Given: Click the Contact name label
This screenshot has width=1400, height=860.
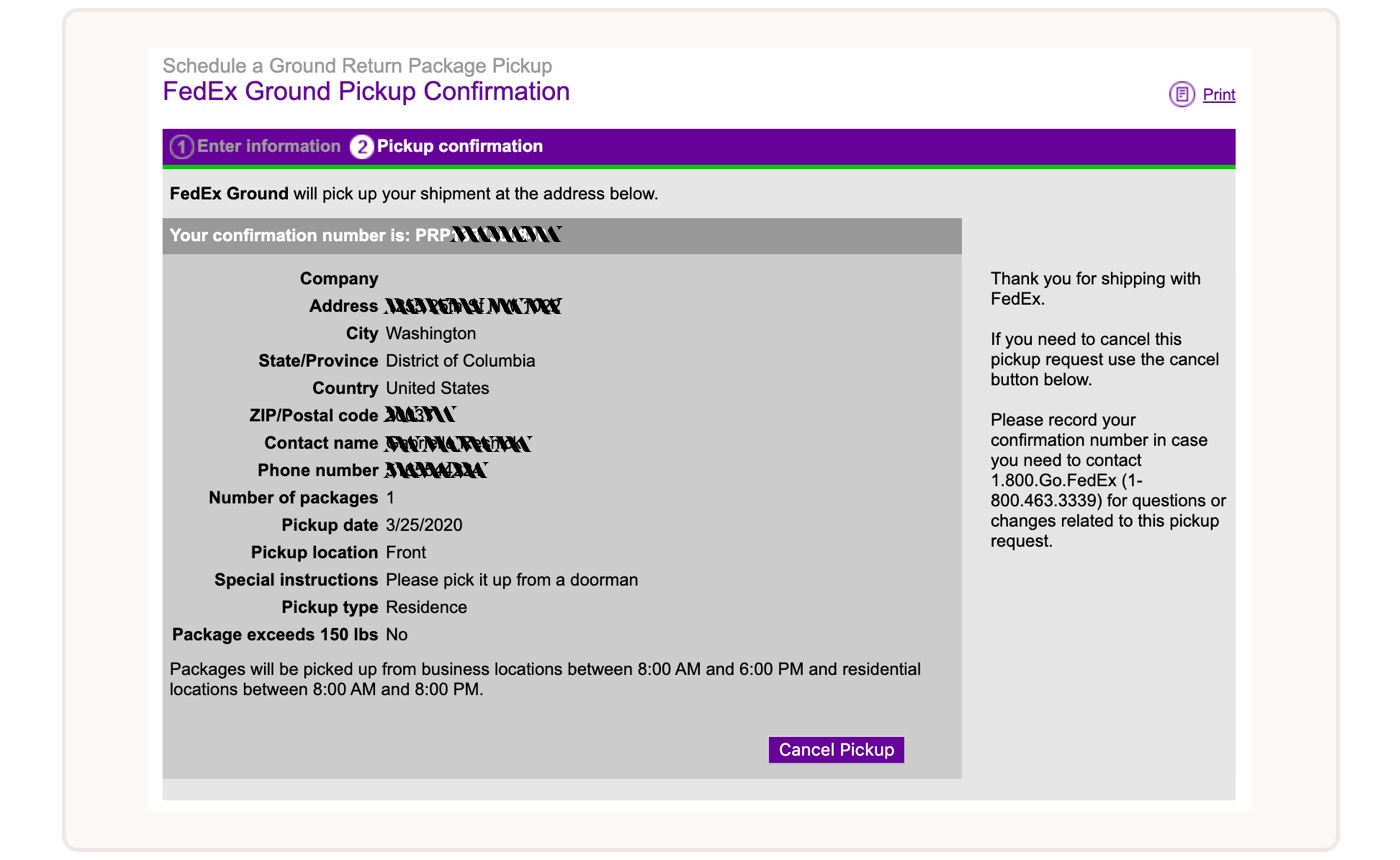Looking at the screenshot, I should tap(321, 443).
